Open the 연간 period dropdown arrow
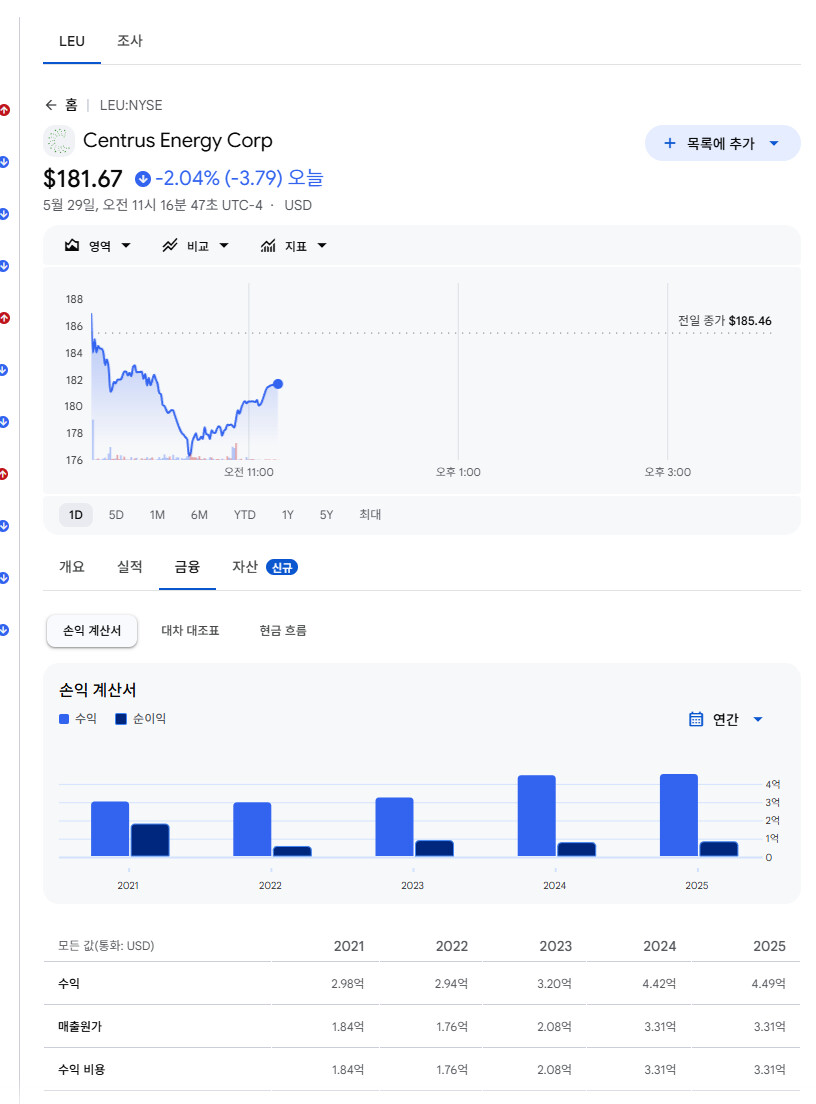The width and height of the screenshot is (816, 1104). pyautogui.click(x=758, y=720)
